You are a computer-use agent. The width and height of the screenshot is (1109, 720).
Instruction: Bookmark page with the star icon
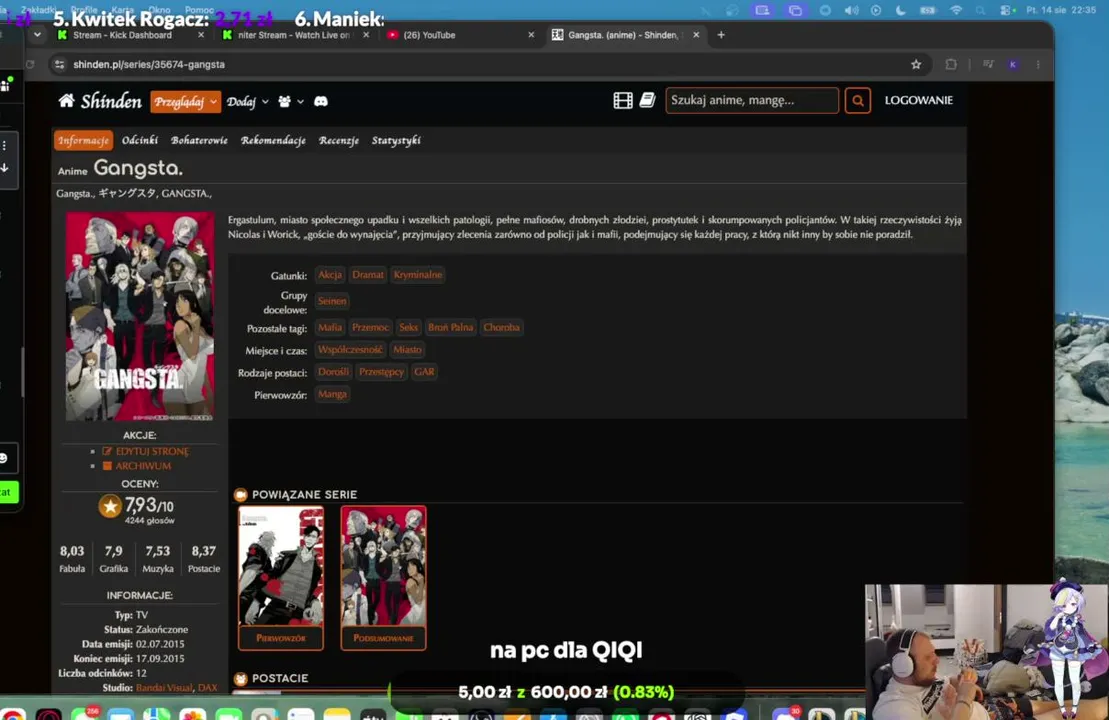coord(916,64)
